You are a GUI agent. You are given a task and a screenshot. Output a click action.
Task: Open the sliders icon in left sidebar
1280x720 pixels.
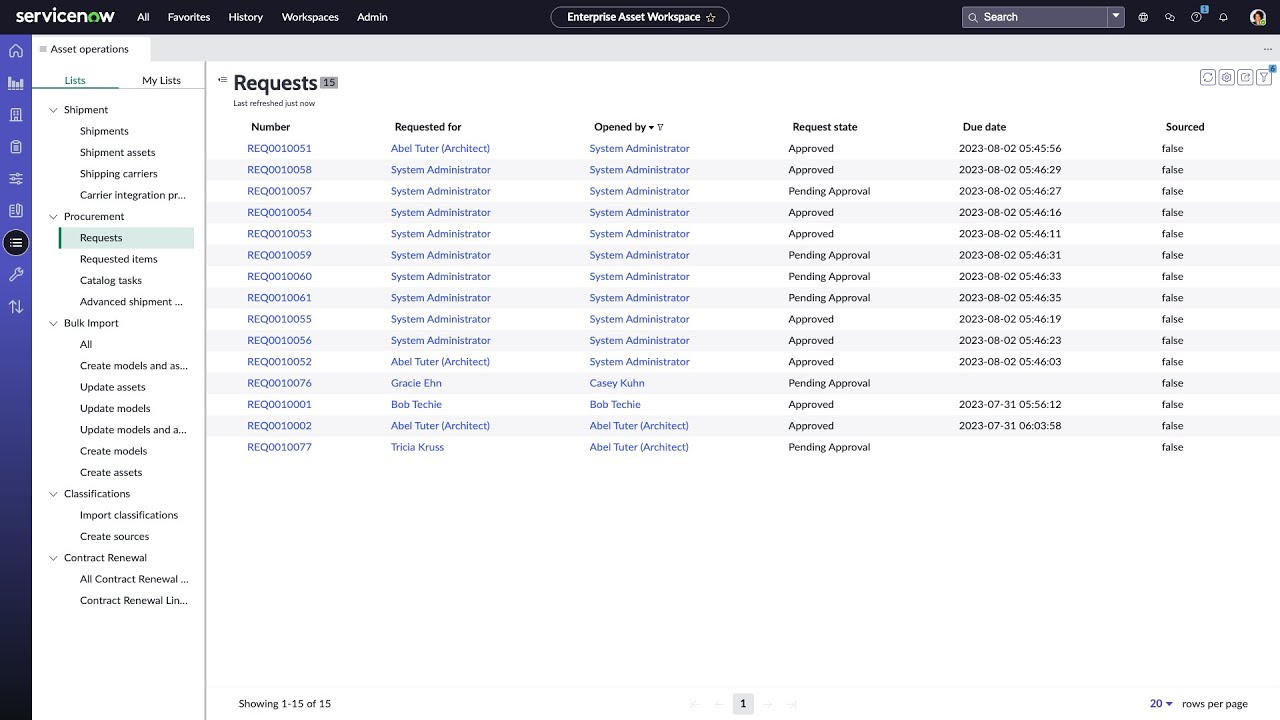[16, 179]
